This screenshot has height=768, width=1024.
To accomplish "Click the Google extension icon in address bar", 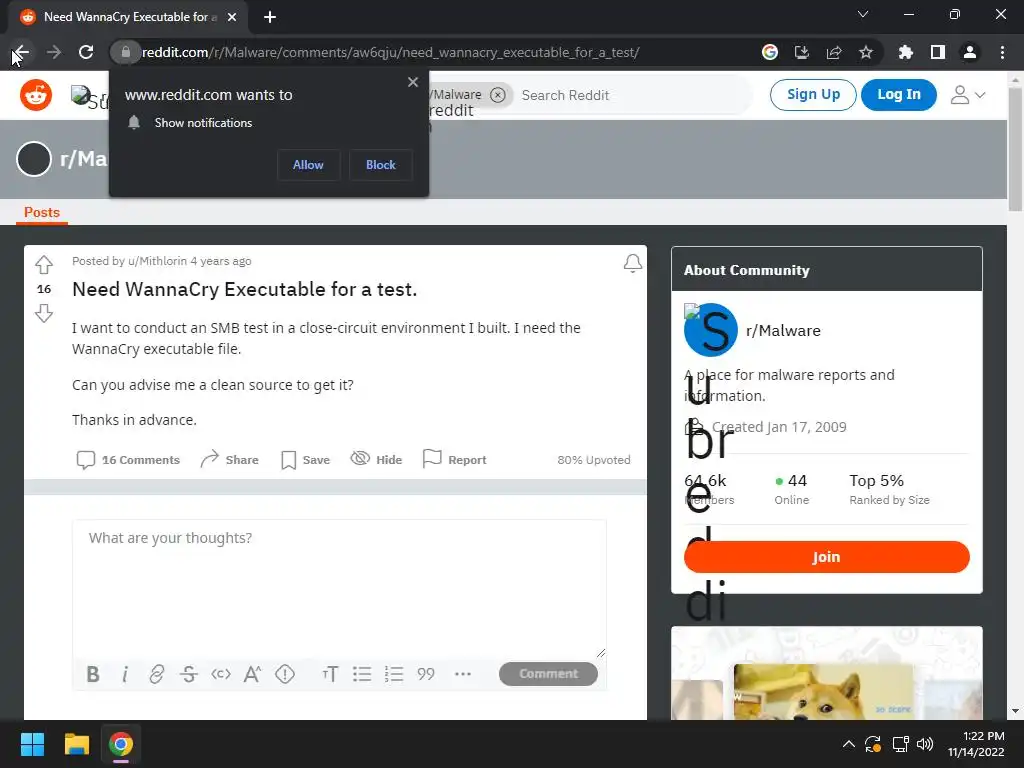I will coord(769,52).
